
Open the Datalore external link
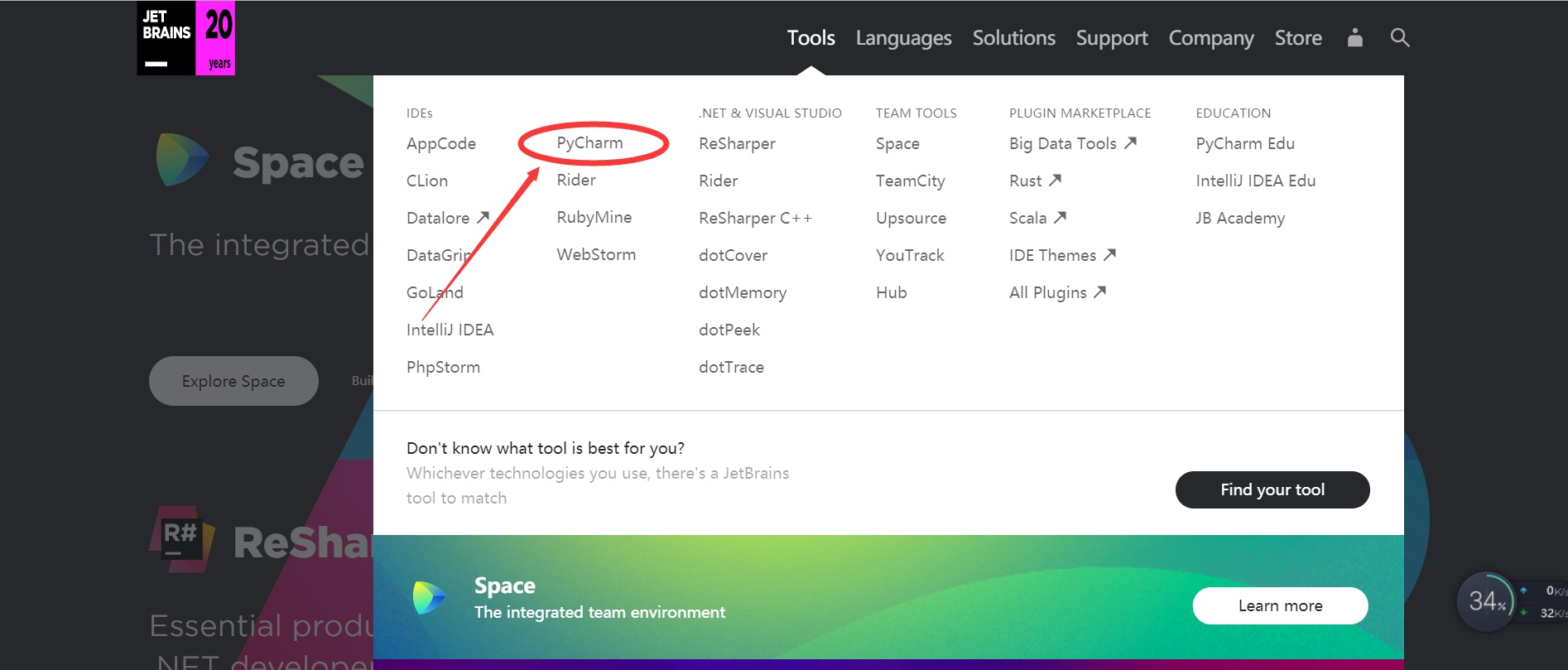tap(448, 218)
